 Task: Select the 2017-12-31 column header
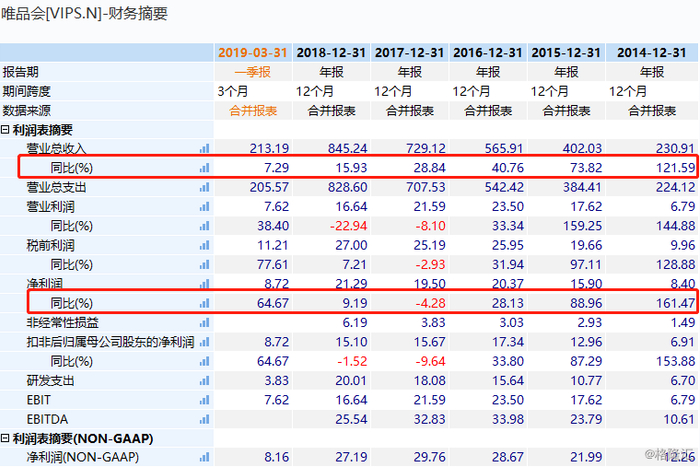pyautogui.click(x=409, y=53)
